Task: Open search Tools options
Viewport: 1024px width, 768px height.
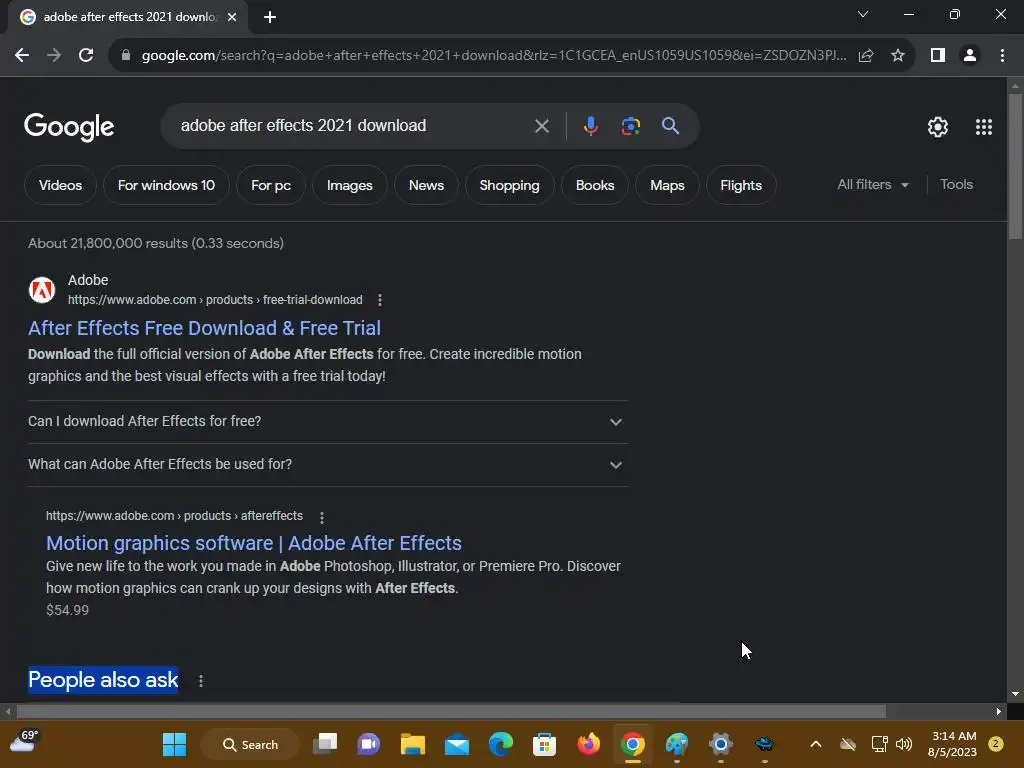Action: (x=956, y=185)
